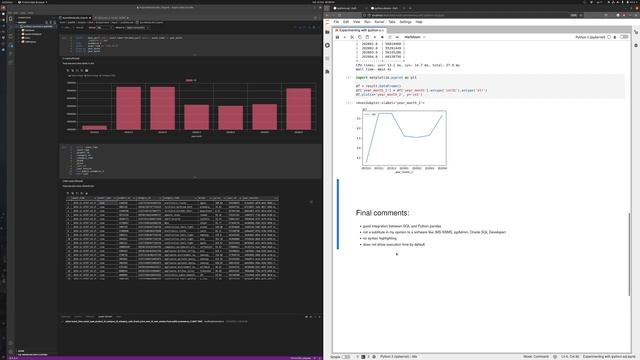This screenshot has height=360, width=640.
Task: Click the Python 3 (ipykernel) kernel name
Action: tap(590, 37)
